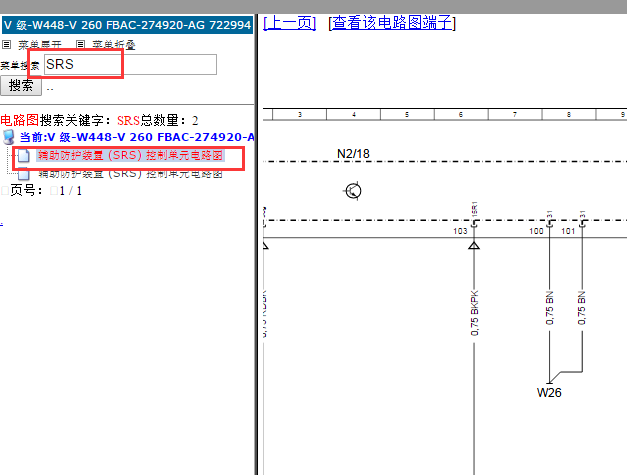The height and width of the screenshot is (475, 627).
Task: Click pin number 101 on the diagram
Action: pyautogui.click(x=568, y=231)
